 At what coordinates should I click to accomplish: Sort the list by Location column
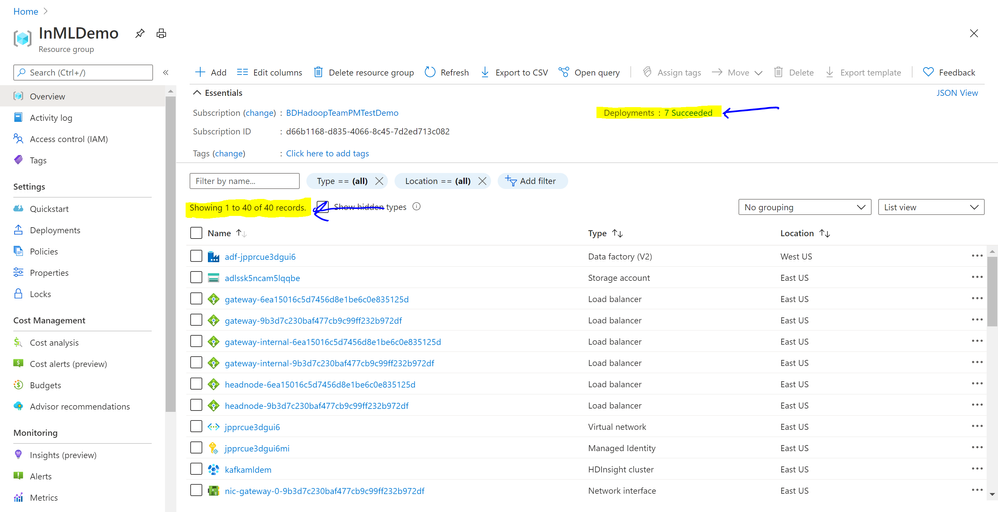point(805,234)
